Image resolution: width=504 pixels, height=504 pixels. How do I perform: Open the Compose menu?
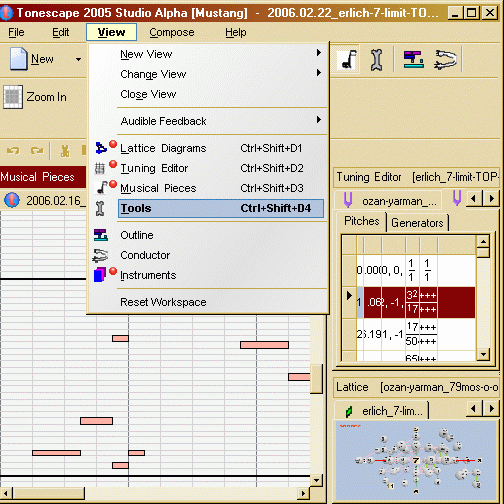pos(171,32)
